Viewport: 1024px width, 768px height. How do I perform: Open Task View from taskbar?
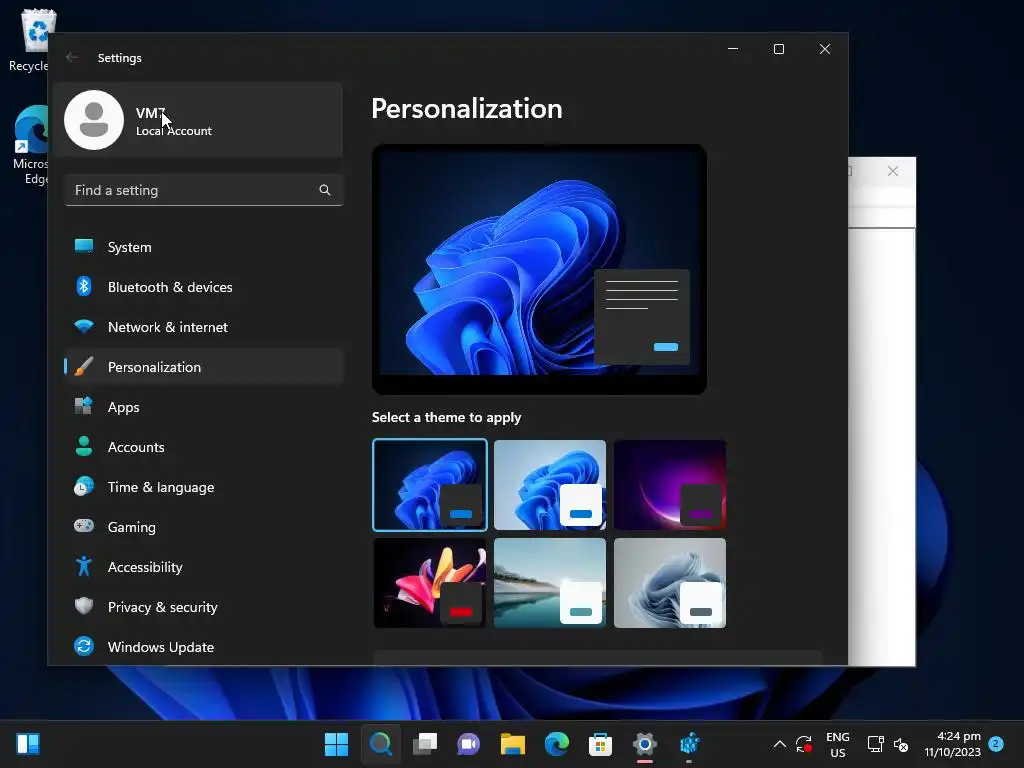coord(424,744)
